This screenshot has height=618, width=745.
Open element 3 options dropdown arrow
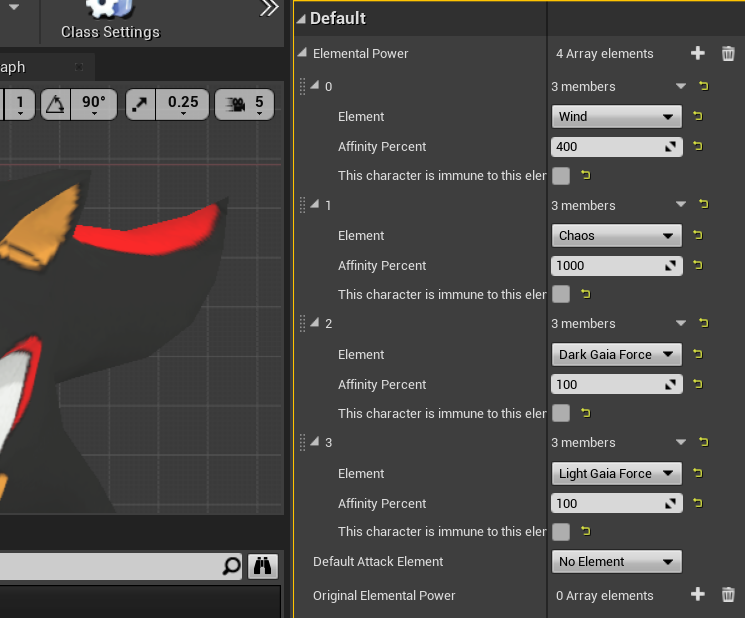[x=680, y=442]
